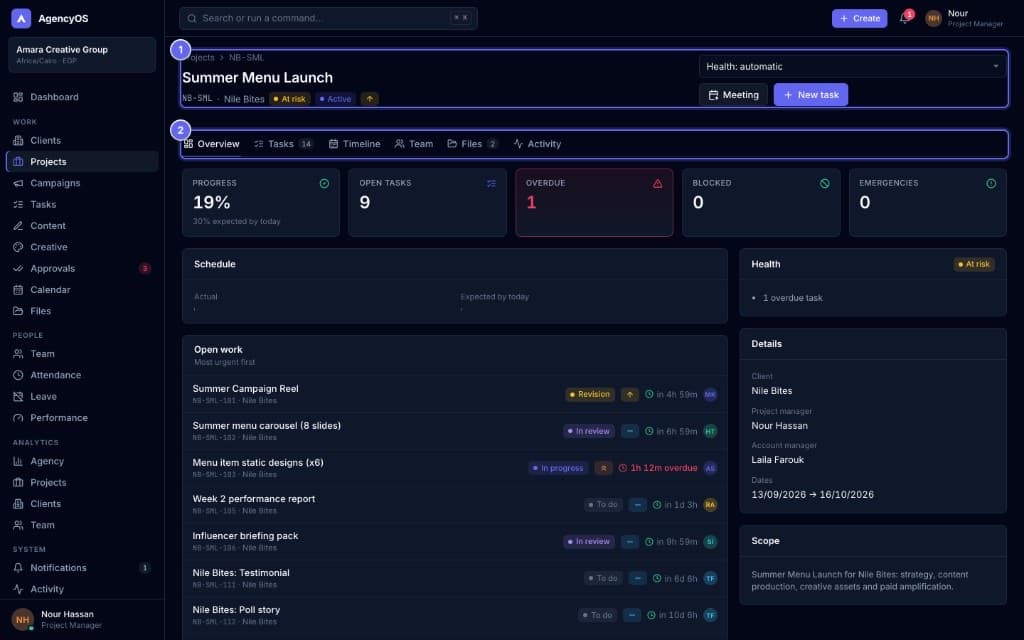Click the Clients icon under Work
The width and height of the screenshot is (1024, 640).
18,140
